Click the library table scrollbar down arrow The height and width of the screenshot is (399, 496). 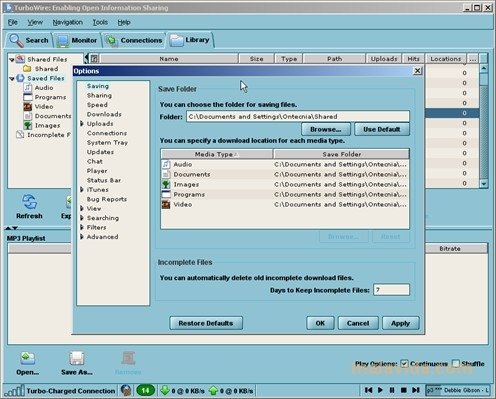coord(484,183)
